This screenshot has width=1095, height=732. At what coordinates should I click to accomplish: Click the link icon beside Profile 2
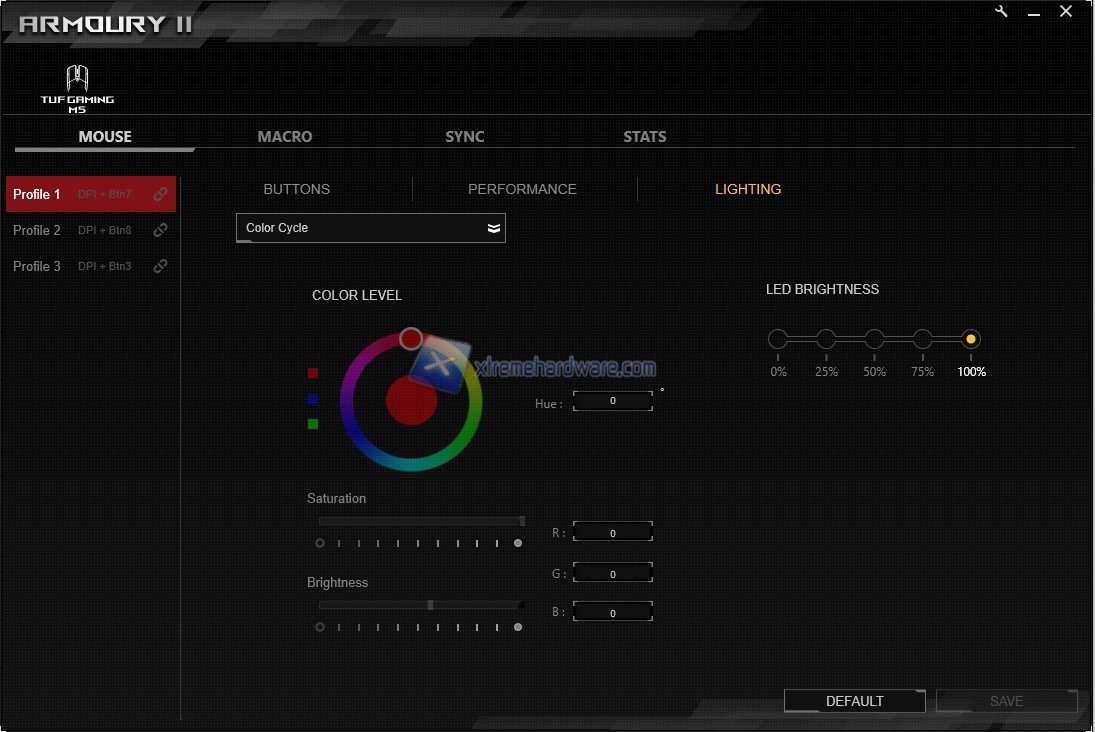point(160,230)
